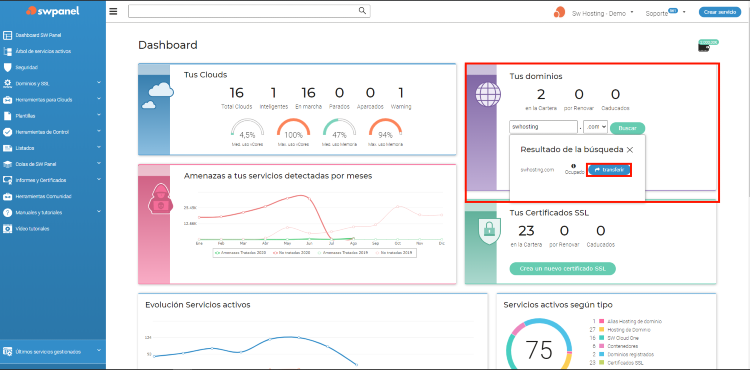Image resolution: width=750 pixels, height=370 pixels.
Task: Click the padlock shield icon in SSL card
Action: click(x=489, y=230)
